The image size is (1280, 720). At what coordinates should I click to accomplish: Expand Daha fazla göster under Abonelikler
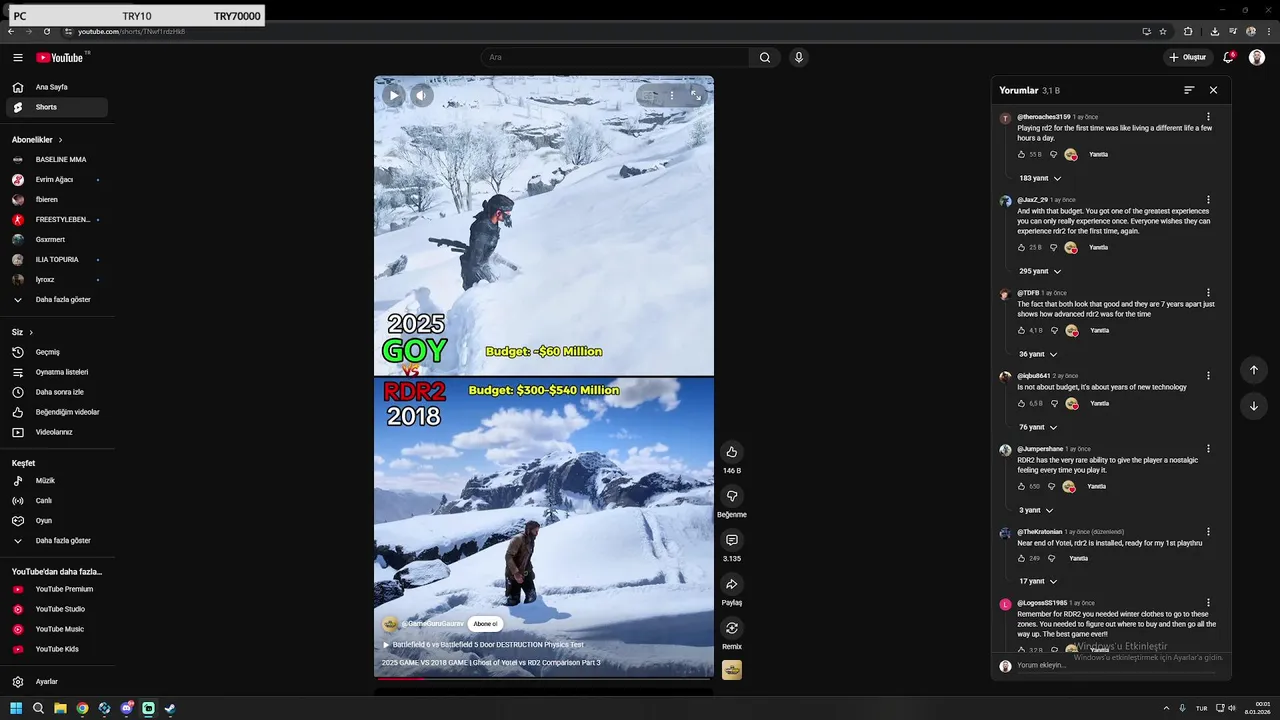[x=57, y=300]
